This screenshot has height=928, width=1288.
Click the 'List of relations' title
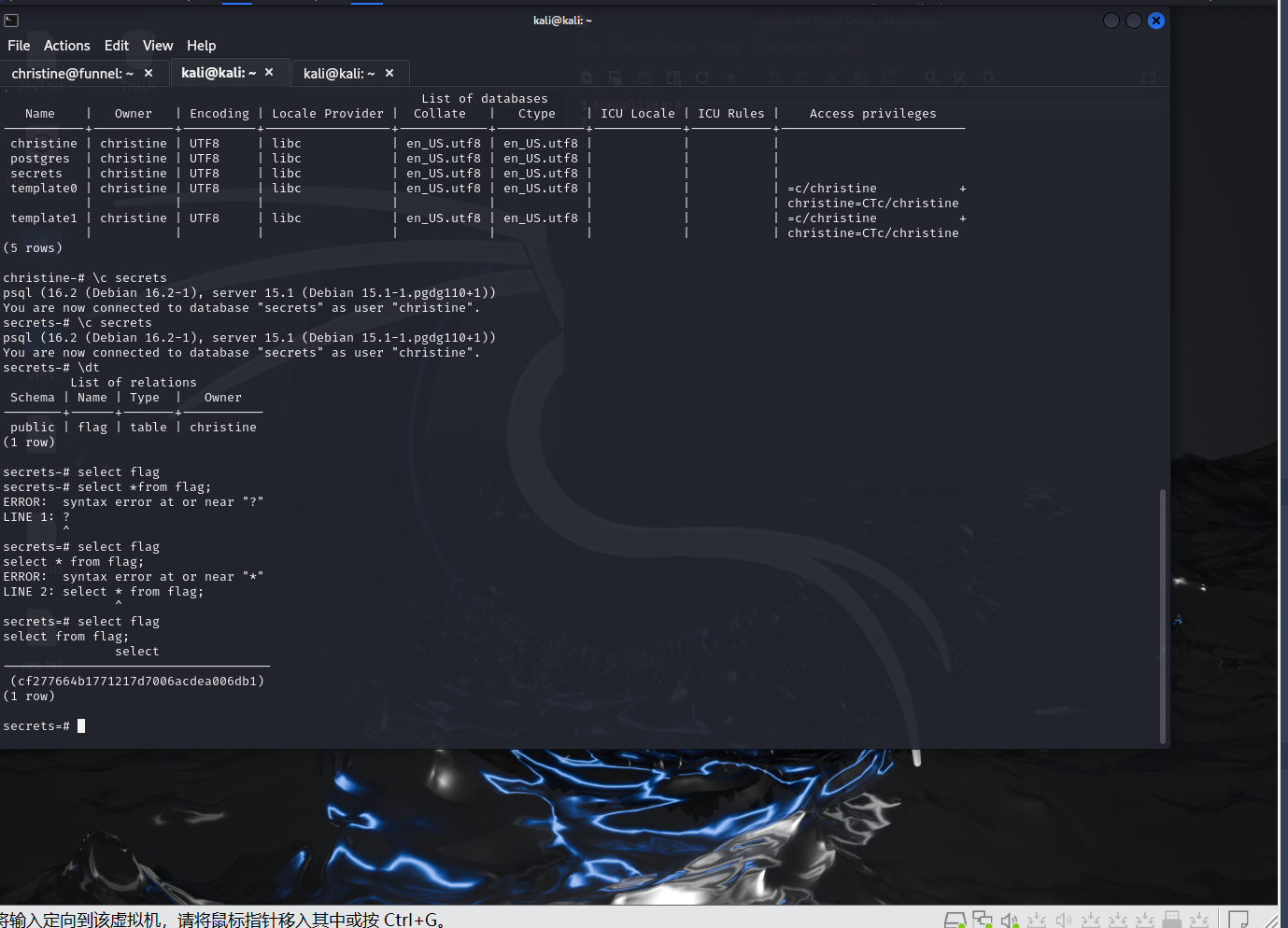tap(134, 383)
